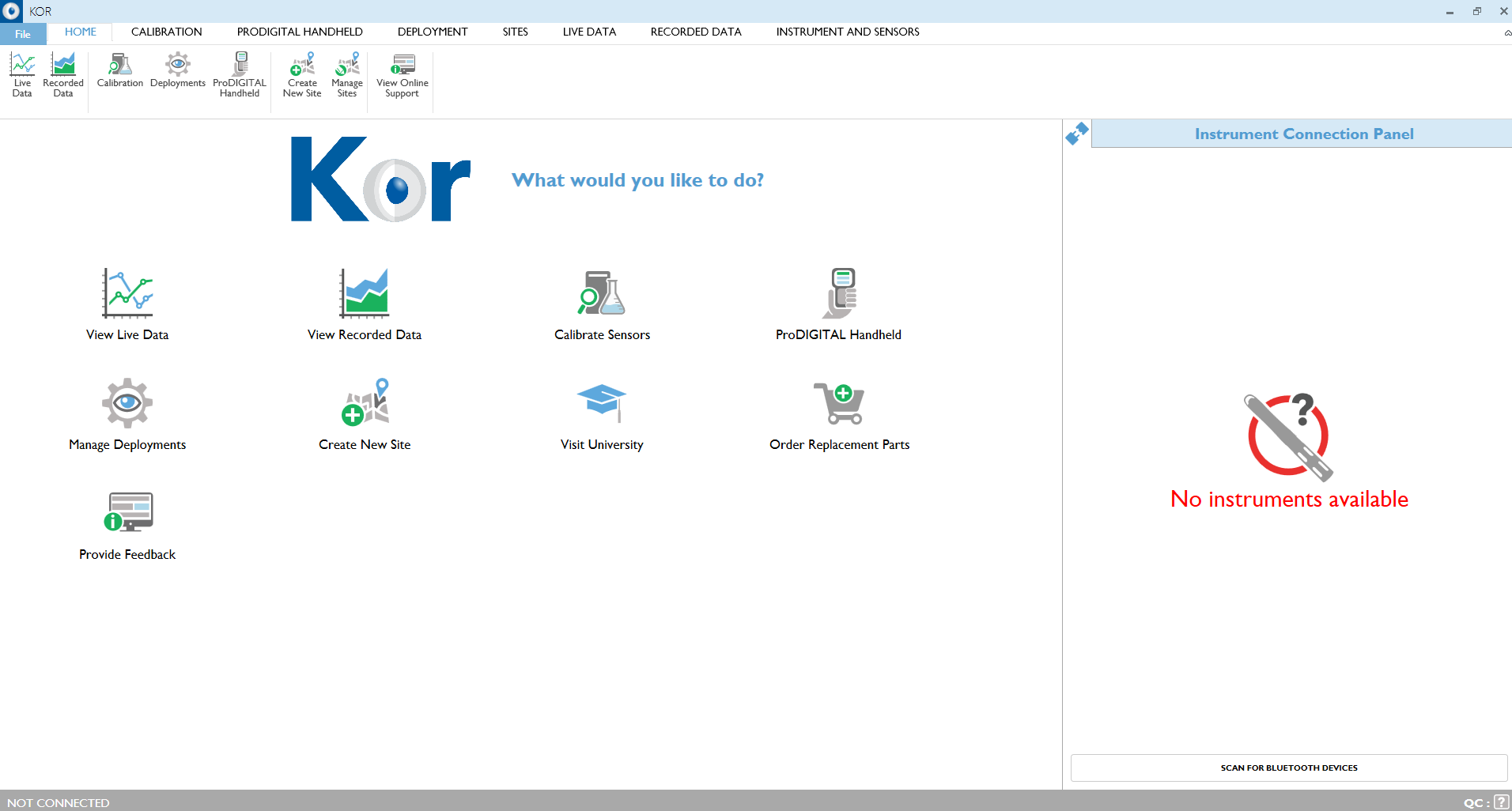1512x811 pixels.
Task: Close the KOR window
Action: tap(1503, 11)
